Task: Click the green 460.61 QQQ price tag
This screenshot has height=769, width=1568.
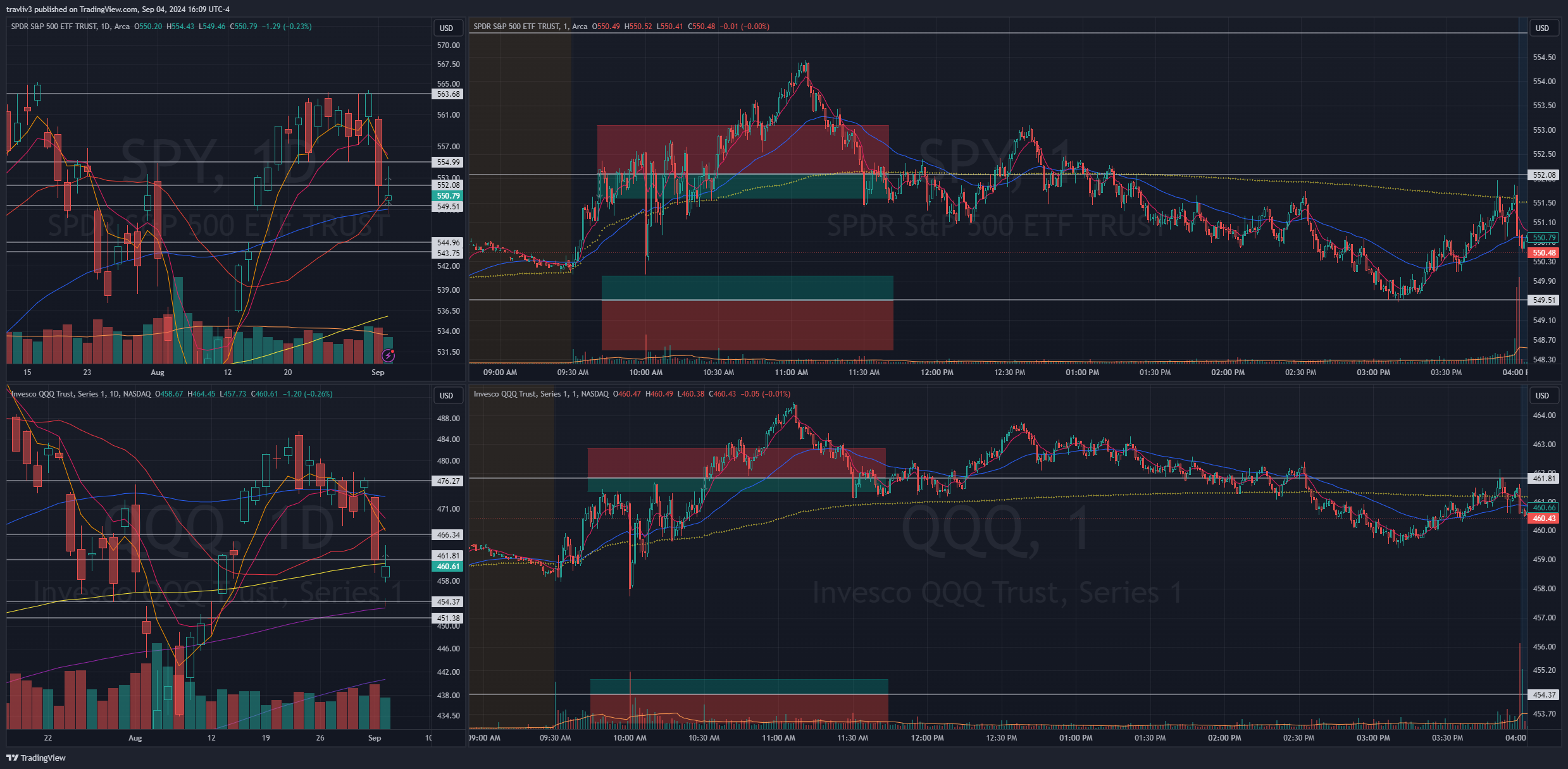Action: (x=449, y=567)
